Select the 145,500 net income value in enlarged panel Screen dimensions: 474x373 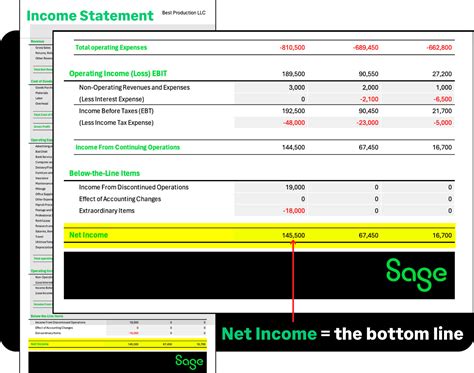(294, 235)
